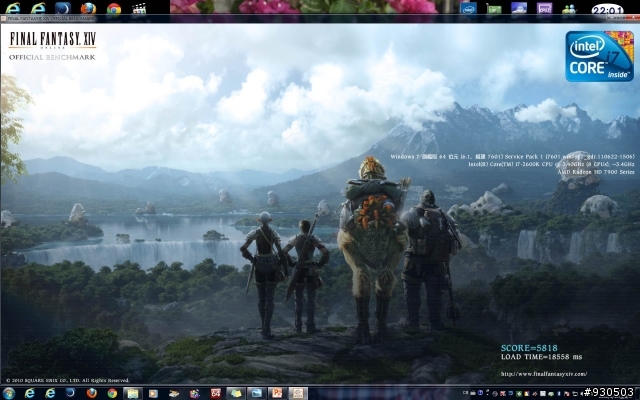Click the CH language indicator in the tray
This screenshot has height=400, width=640.
coord(465,393)
